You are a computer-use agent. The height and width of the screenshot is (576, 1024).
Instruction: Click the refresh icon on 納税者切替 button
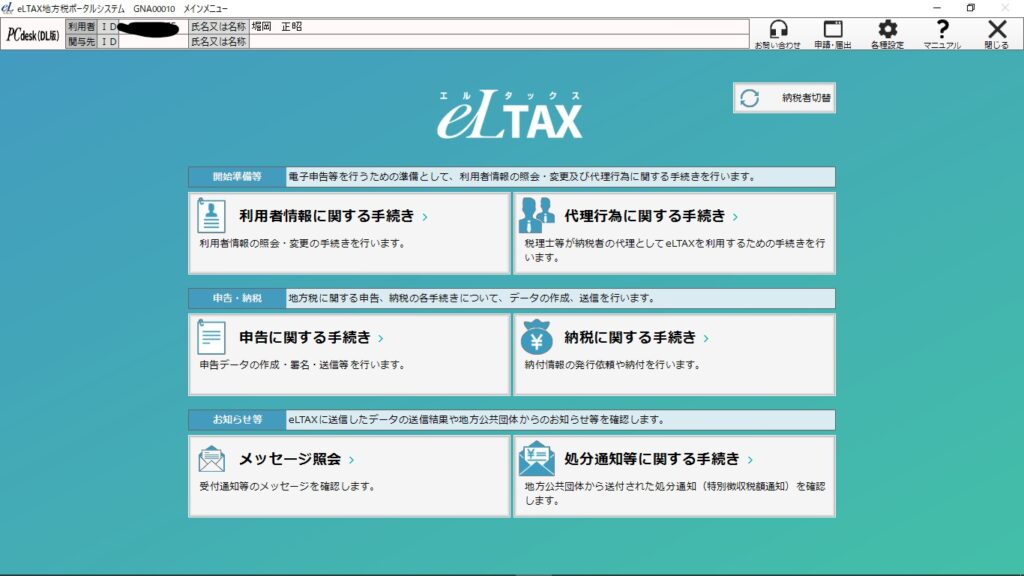750,97
